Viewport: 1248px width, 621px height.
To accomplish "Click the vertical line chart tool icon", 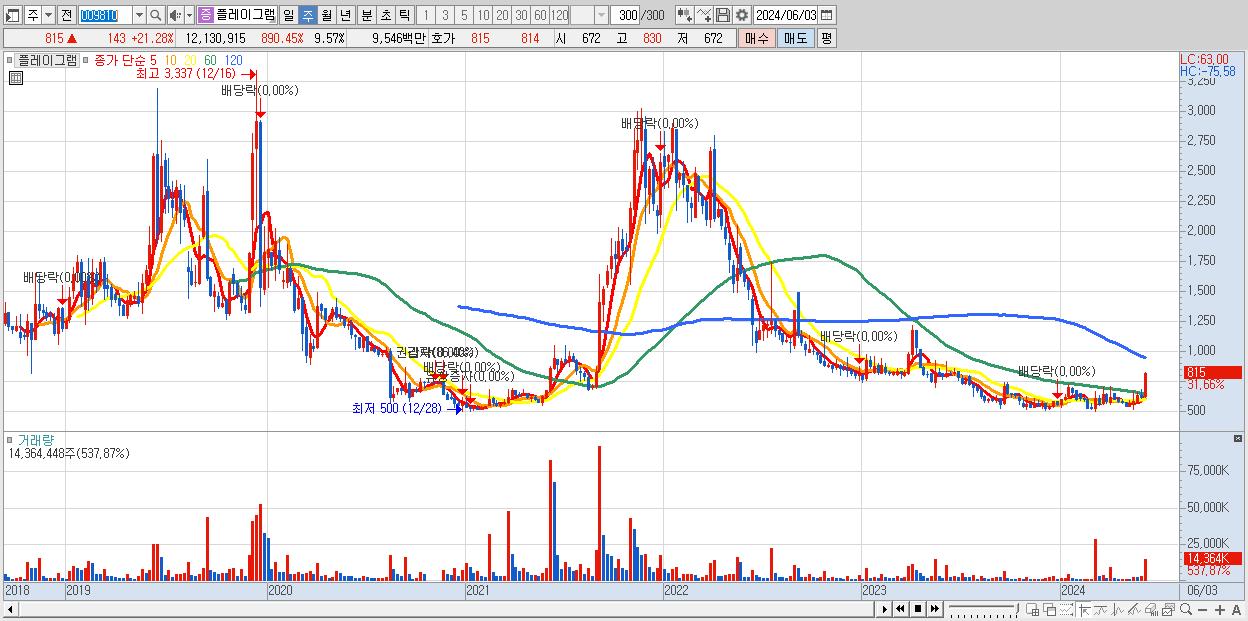I will (1117, 610).
